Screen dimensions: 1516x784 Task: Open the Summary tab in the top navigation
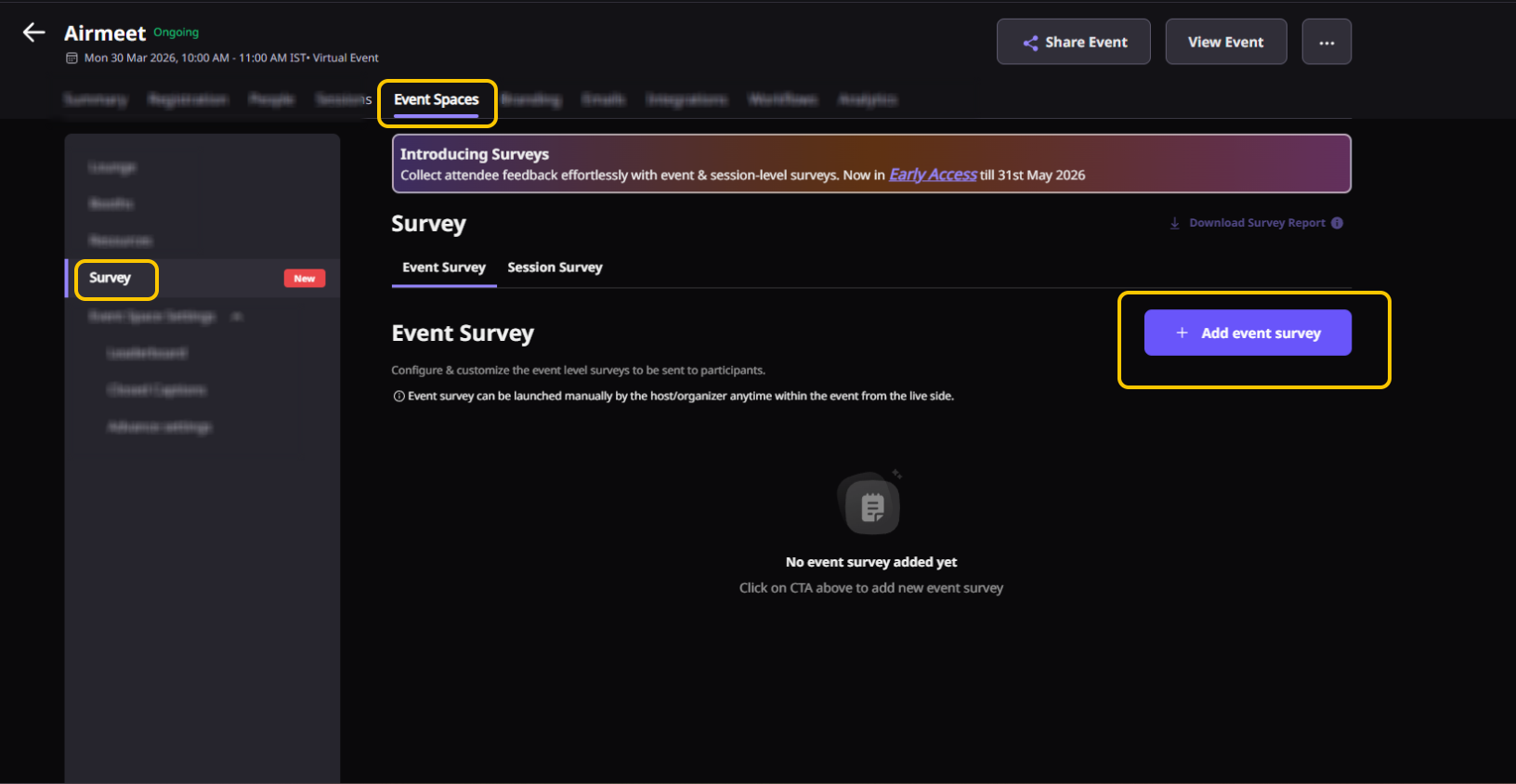click(95, 99)
